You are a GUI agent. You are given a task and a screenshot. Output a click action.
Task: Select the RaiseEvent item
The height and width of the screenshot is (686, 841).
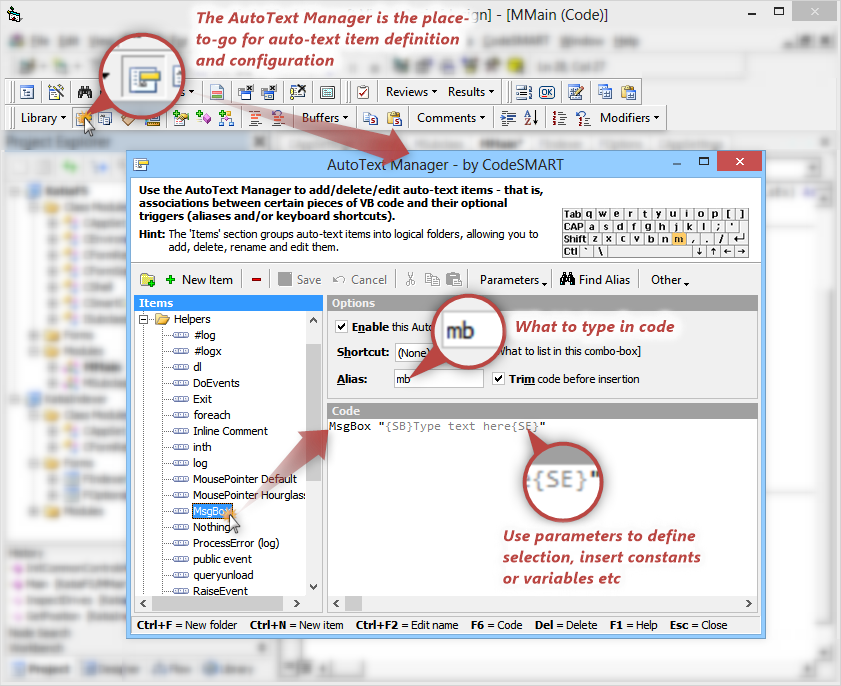click(220, 591)
